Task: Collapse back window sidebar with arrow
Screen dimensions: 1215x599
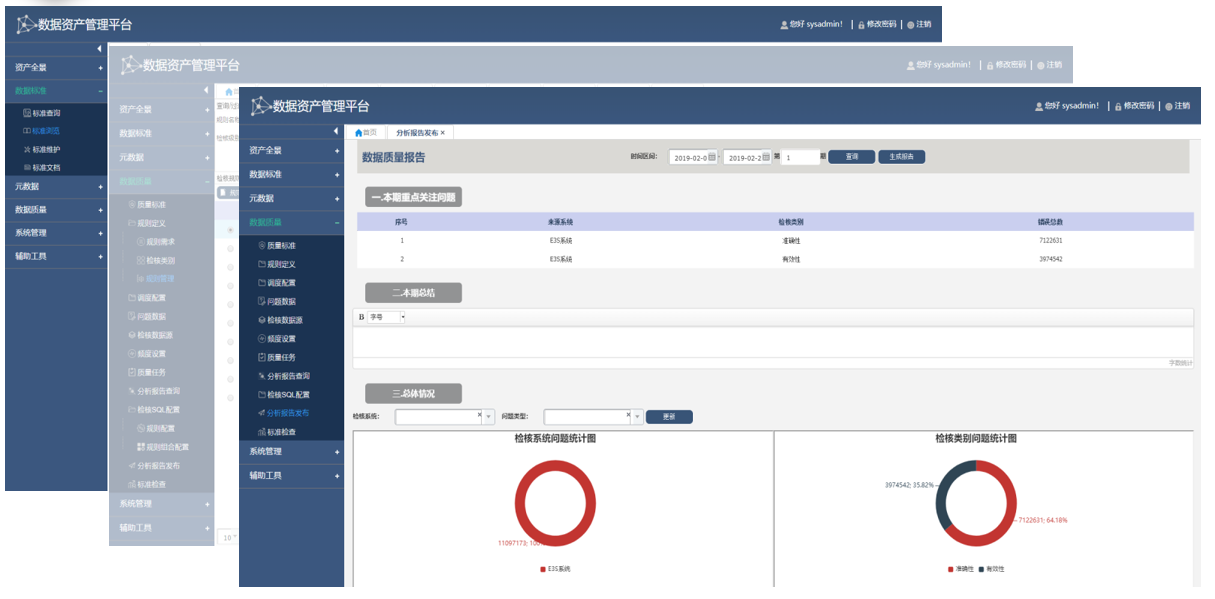Action: 99,49
